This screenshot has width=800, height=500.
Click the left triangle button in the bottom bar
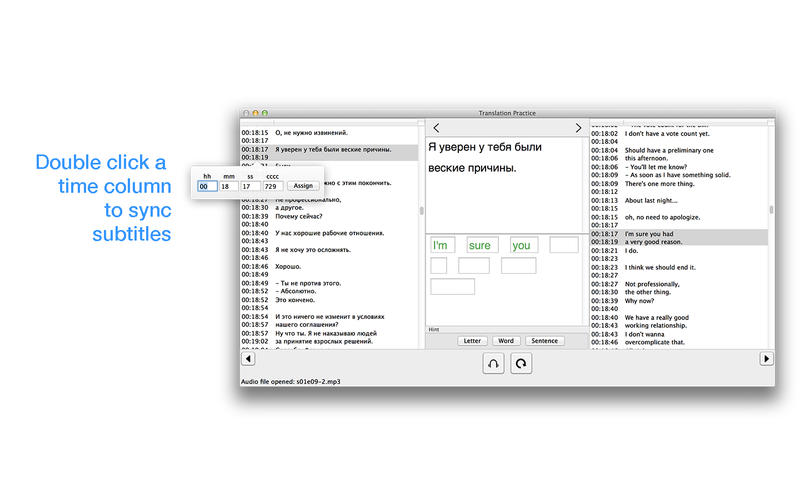click(x=248, y=359)
